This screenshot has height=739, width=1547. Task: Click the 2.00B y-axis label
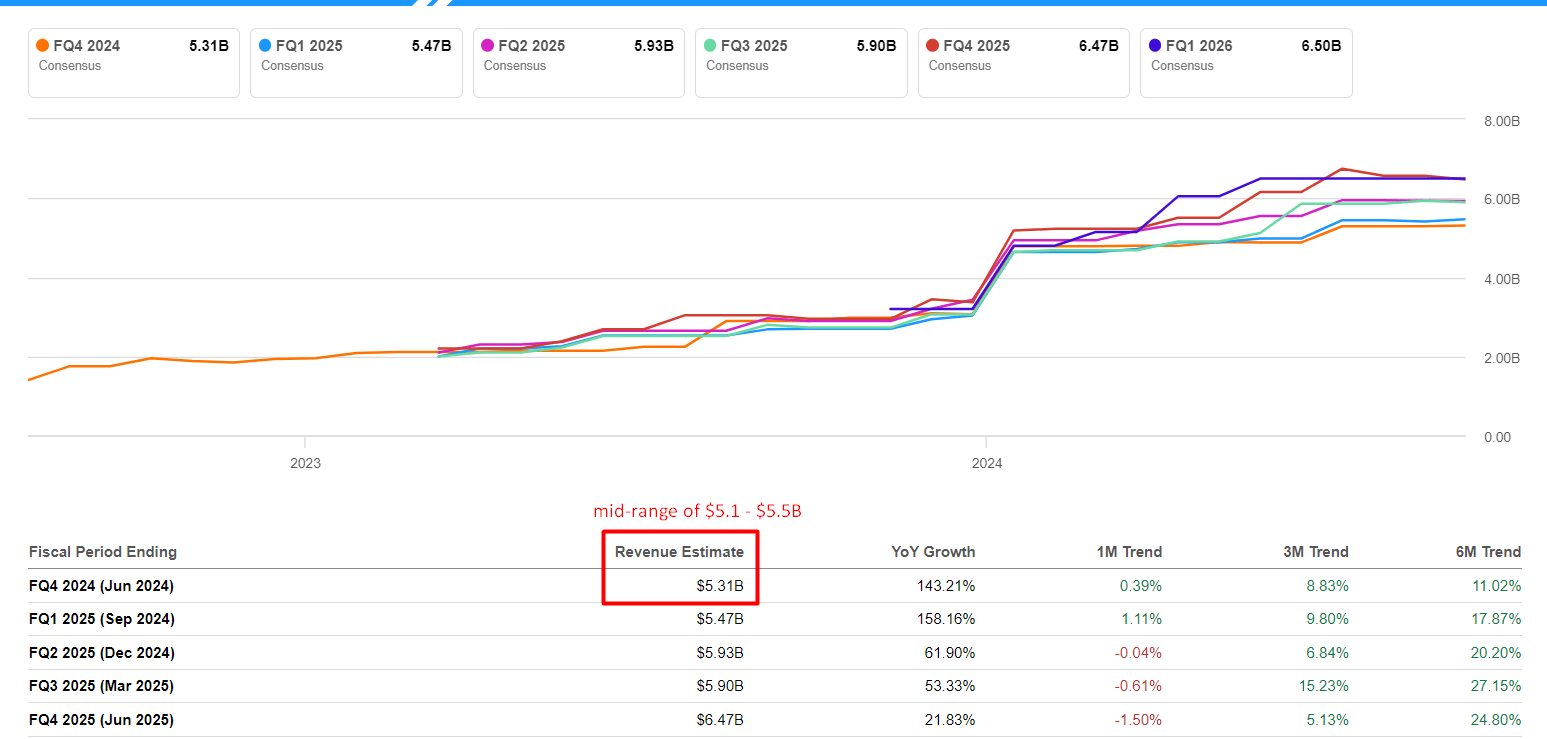pyautogui.click(x=1502, y=358)
